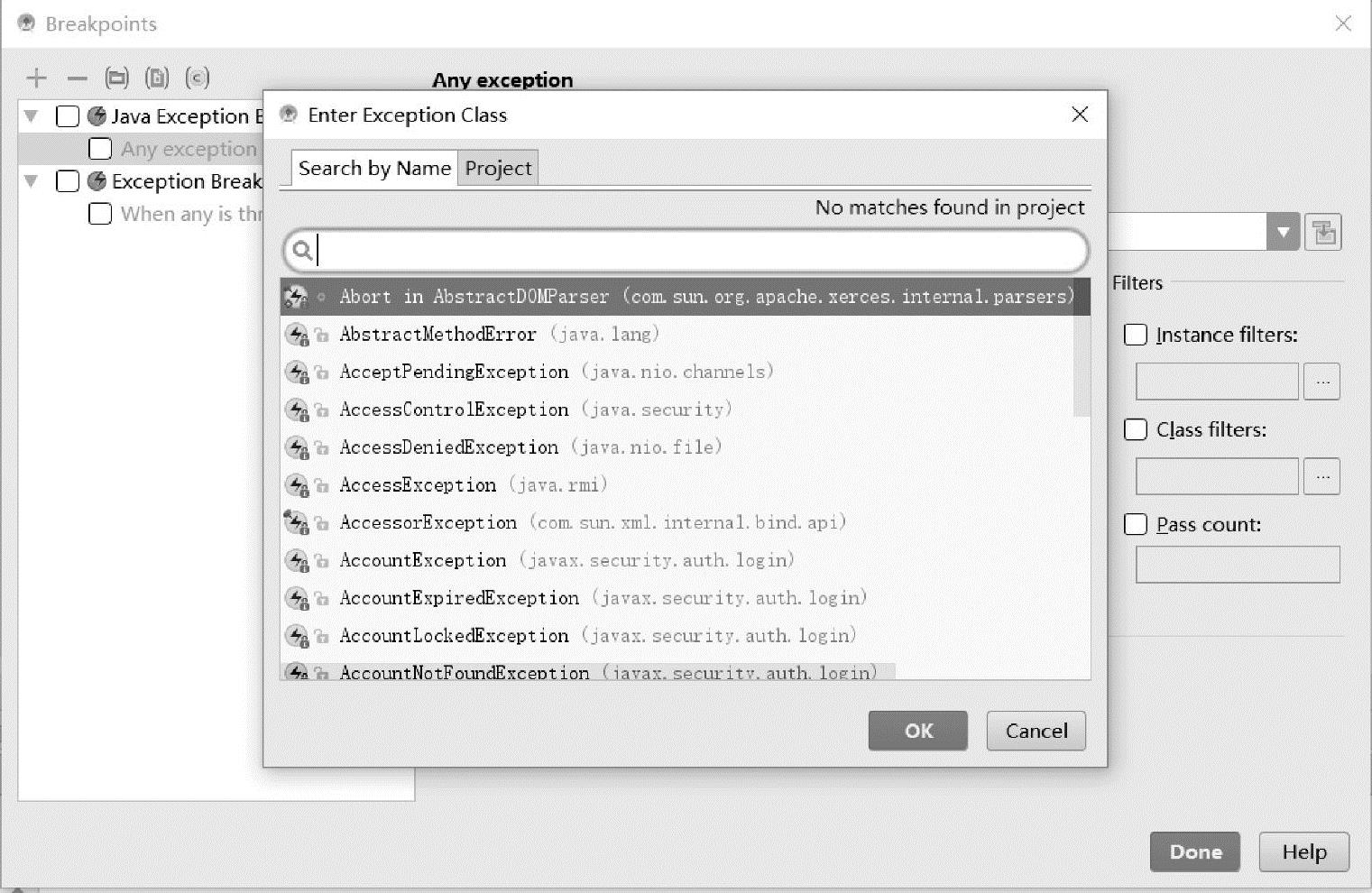Screen dimensions: 1372x893
Task: Toggle the Pass count checkbox
Action: click(x=1136, y=524)
